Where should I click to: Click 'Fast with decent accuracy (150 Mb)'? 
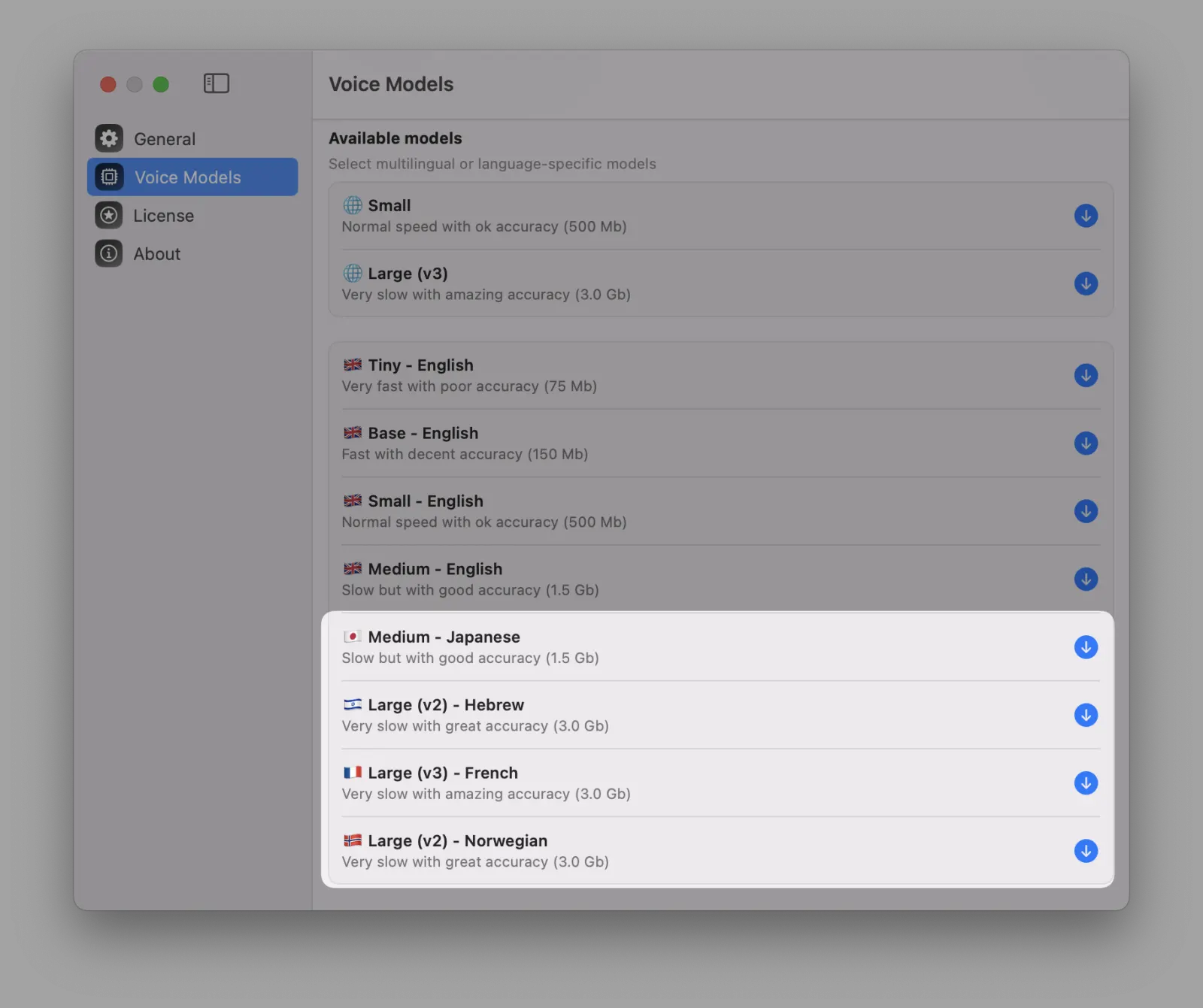465,454
